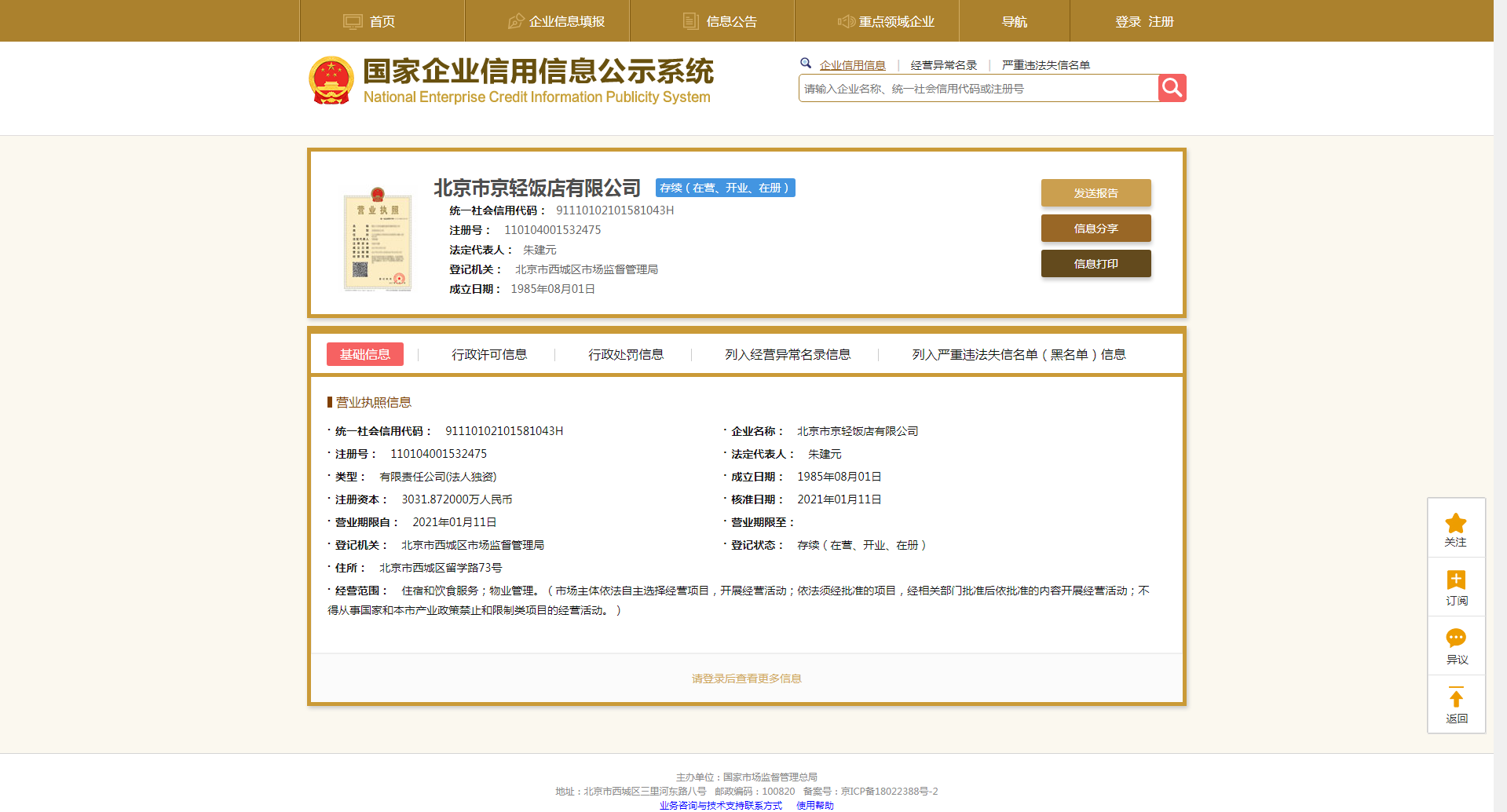The image size is (1507, 812).
Task: Click the megaphone icon beside 重点领域企业
Action: tap(847, 21)
